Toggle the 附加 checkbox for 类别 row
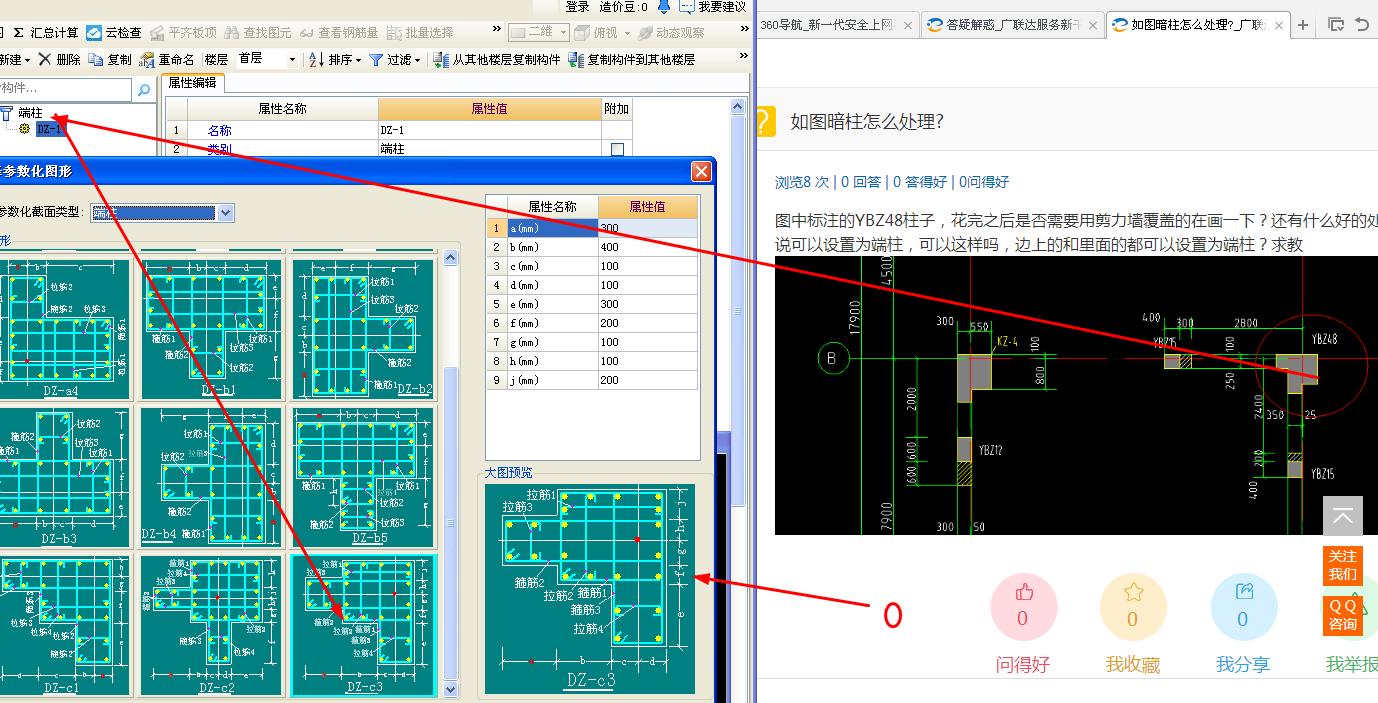 tap(617, 149)
